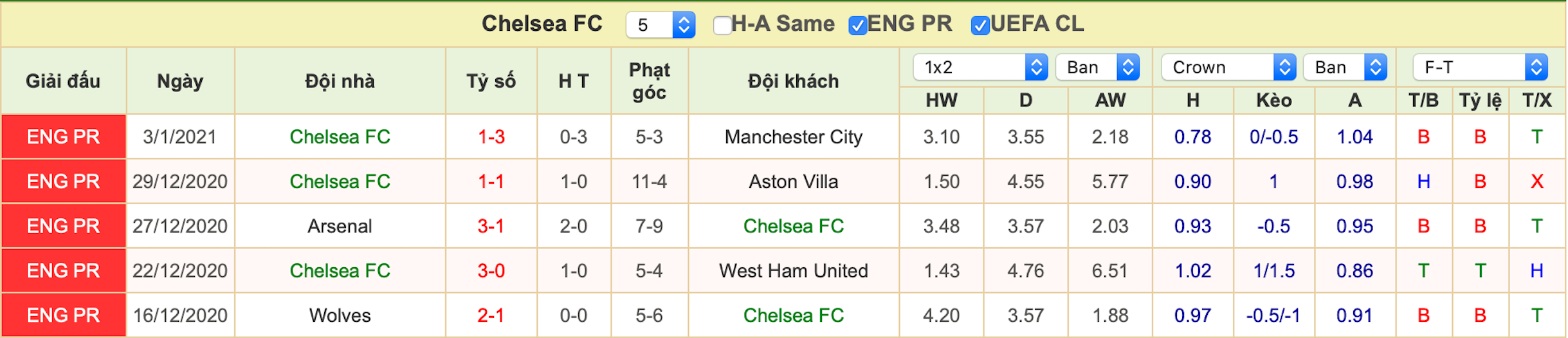1568x338 pixels.
Task: Click the Arsenal home team name
Action: click(340, 227)
